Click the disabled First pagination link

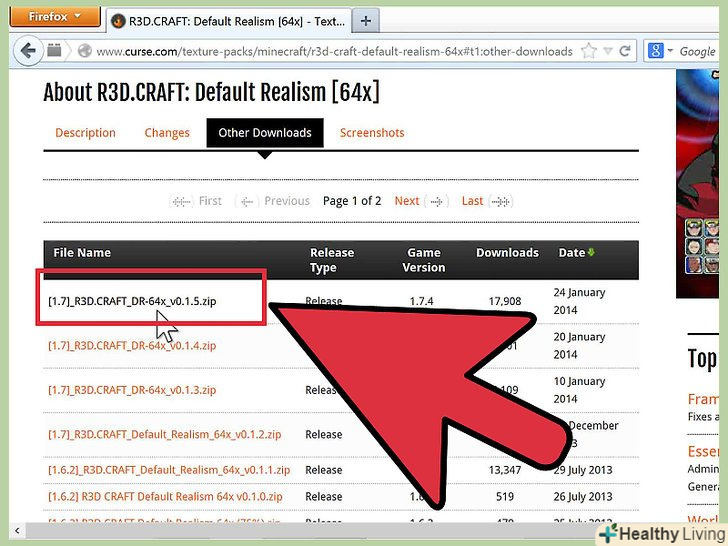point(210,201)
